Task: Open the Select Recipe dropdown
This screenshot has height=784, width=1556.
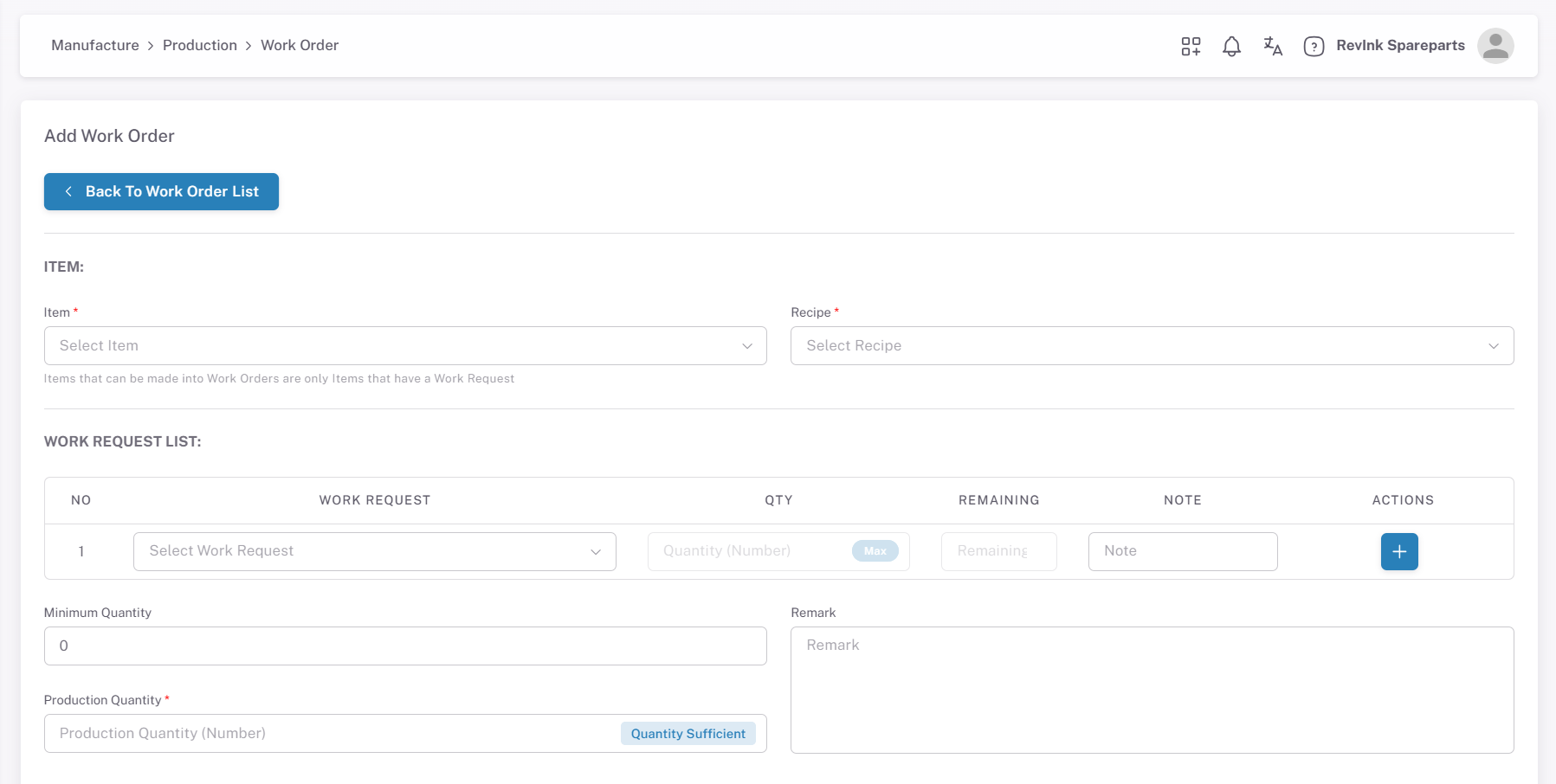Action: (x=1152, y=345)
